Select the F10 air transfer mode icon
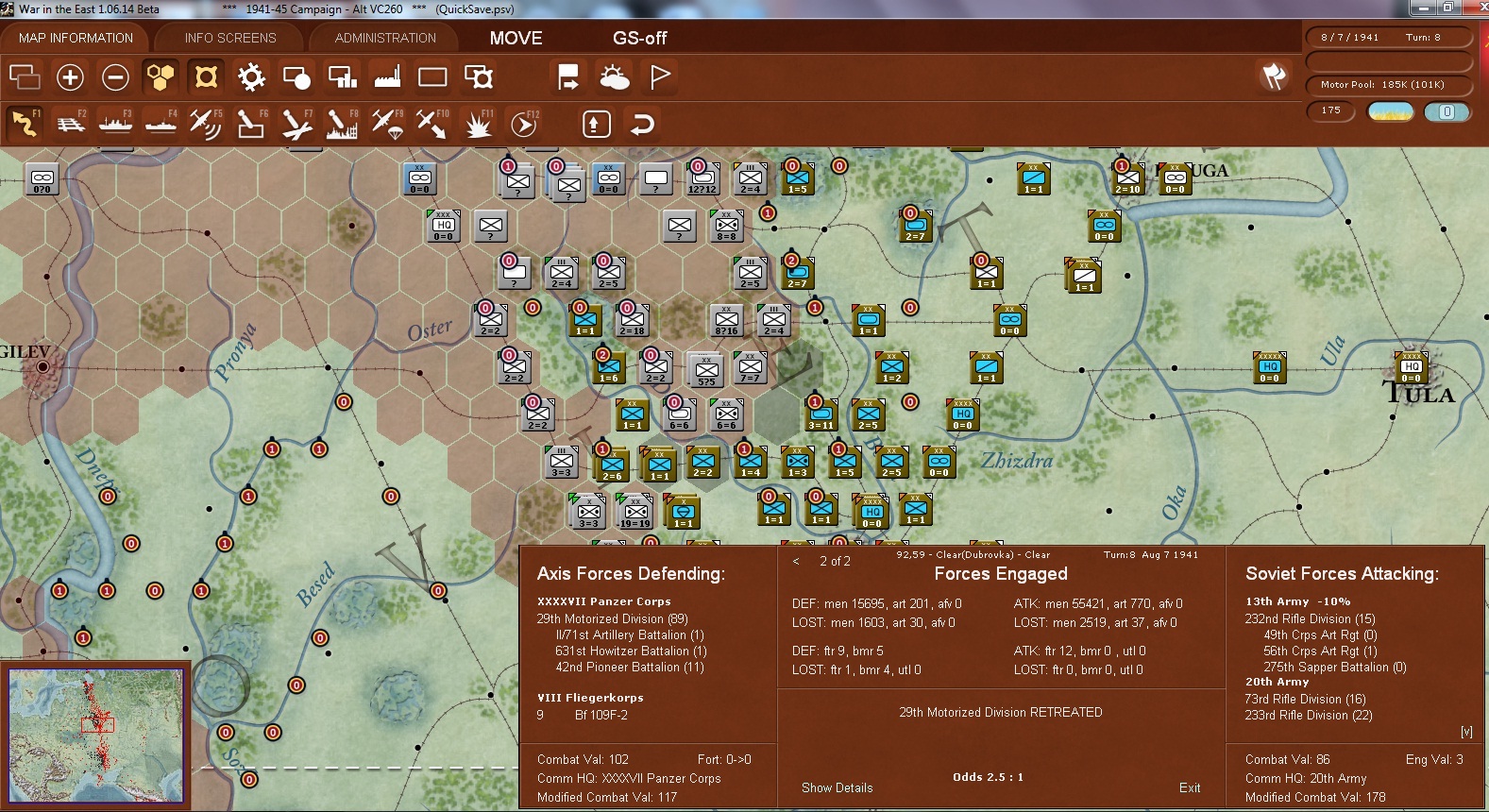Image resolution: width=1489 pixels, height=812 pixels. [433, 124]
